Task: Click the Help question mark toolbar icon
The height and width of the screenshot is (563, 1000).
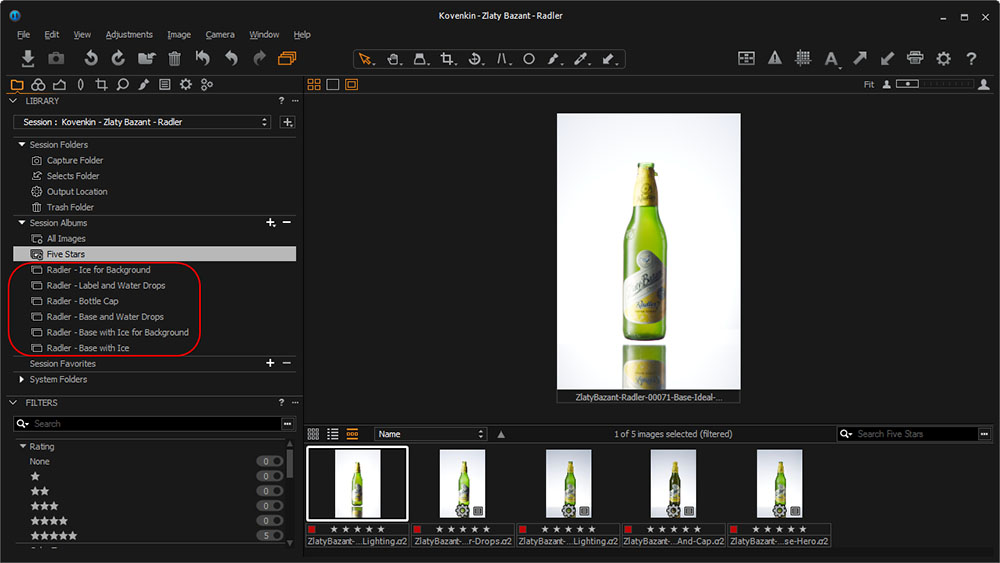Action: coord(971,59)
